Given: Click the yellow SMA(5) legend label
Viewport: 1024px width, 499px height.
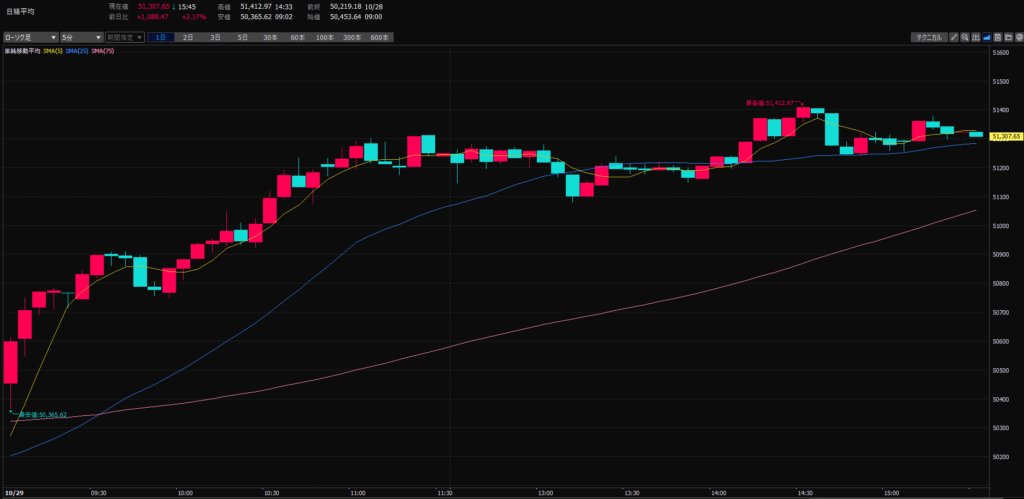Looking at the screenshot, I should pos(54,50).
